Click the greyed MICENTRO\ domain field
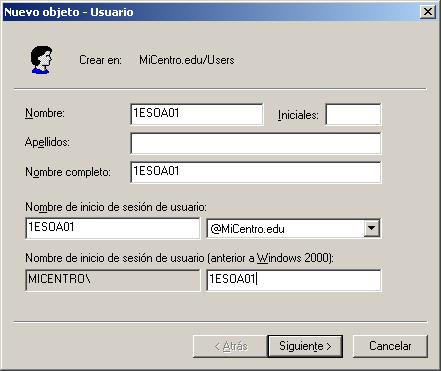 (113, 280)
